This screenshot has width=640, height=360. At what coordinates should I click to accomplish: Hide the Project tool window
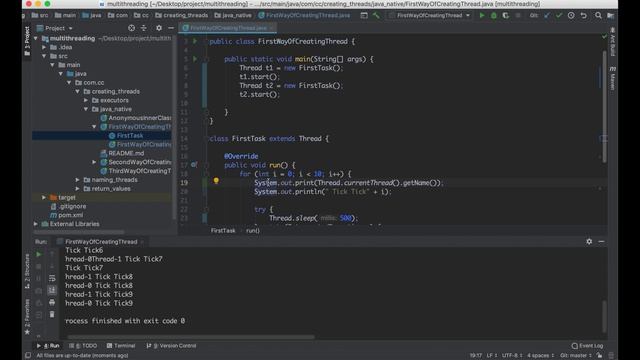click(171, 28)
